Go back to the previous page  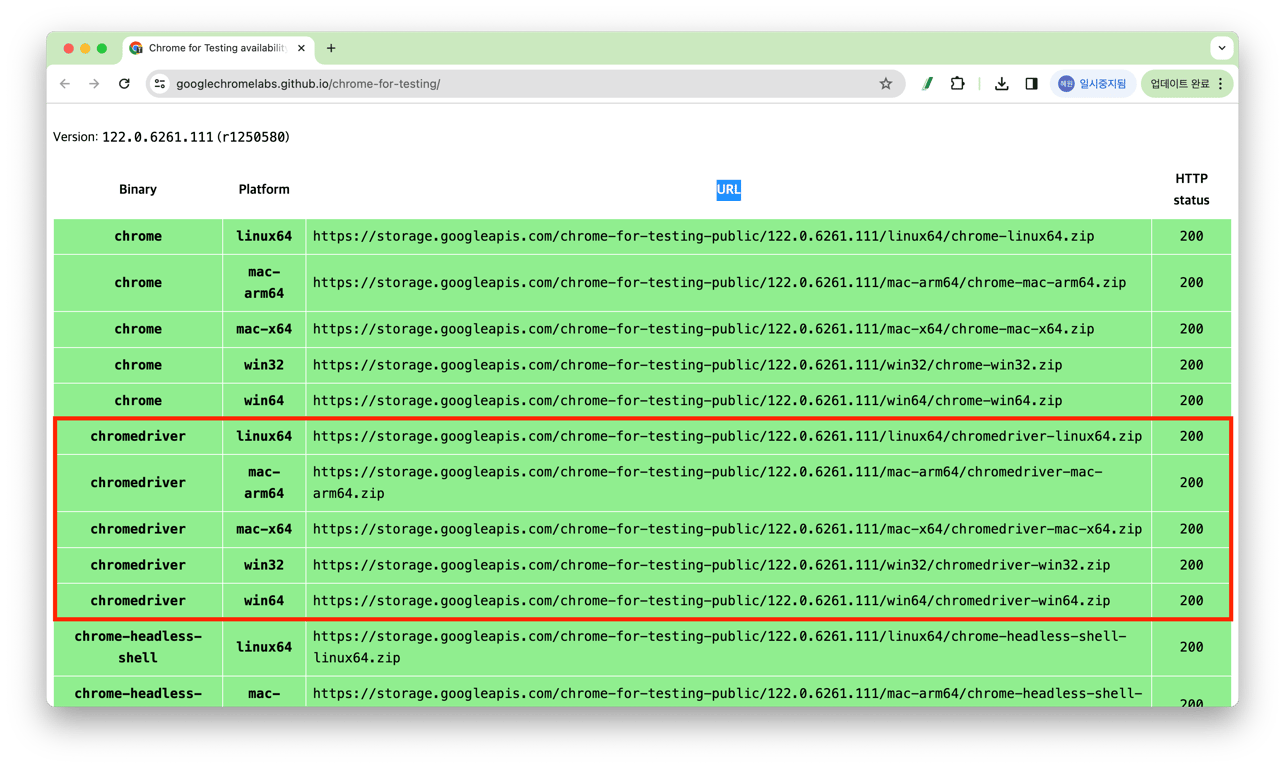(65, 84)
